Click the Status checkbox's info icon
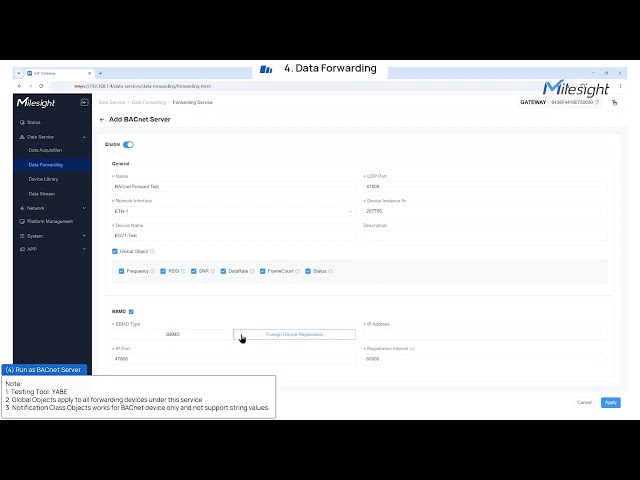 [331, 271]
